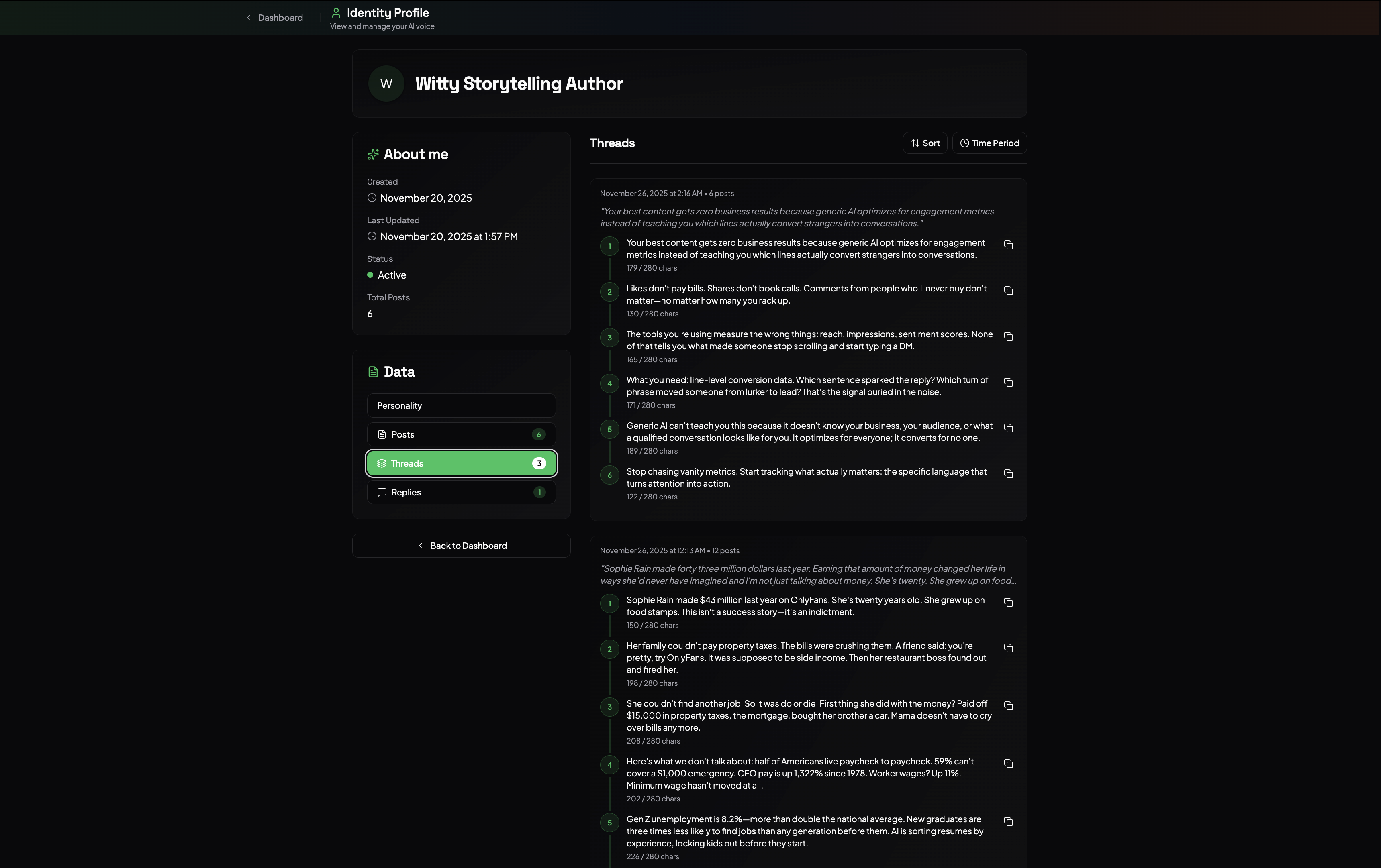Open the Time Period filter
This screenshot has width=1381, height=868.
click(989, 143)
